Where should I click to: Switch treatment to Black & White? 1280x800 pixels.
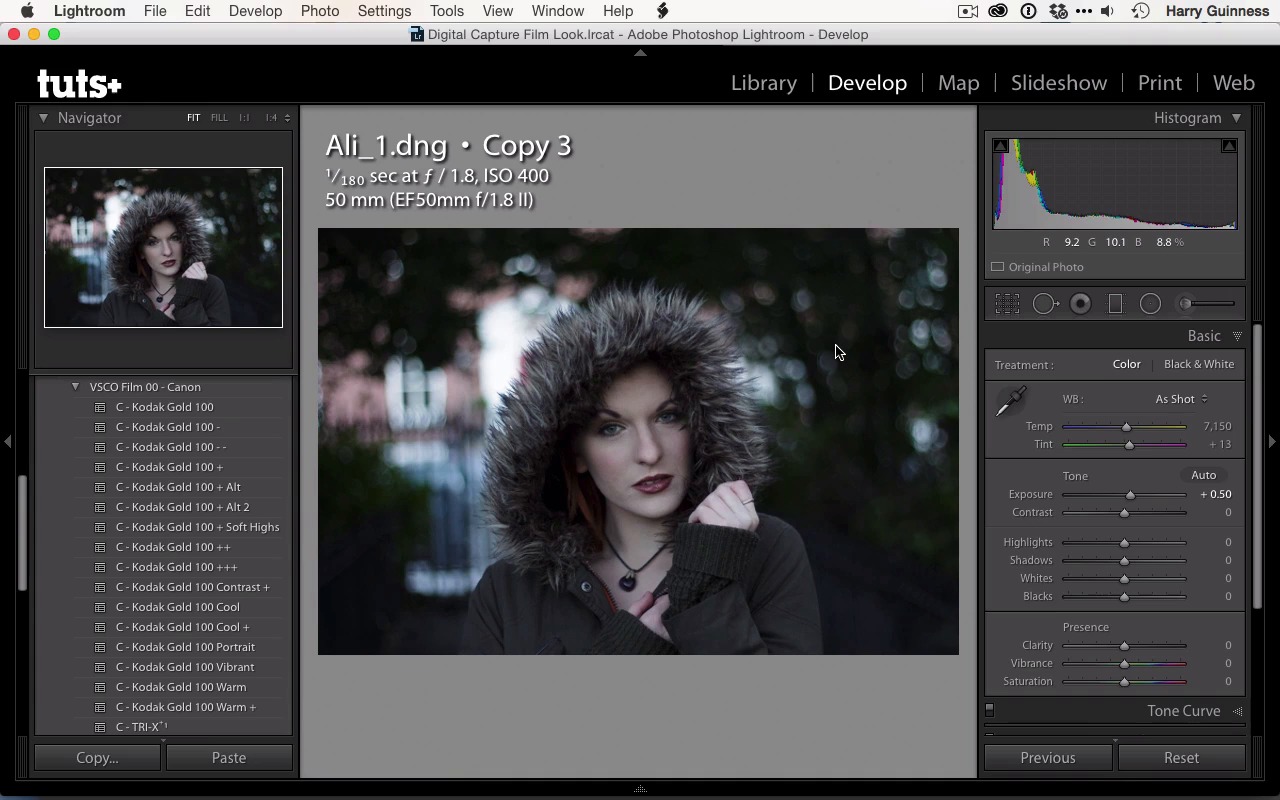tap(1198, 364)
